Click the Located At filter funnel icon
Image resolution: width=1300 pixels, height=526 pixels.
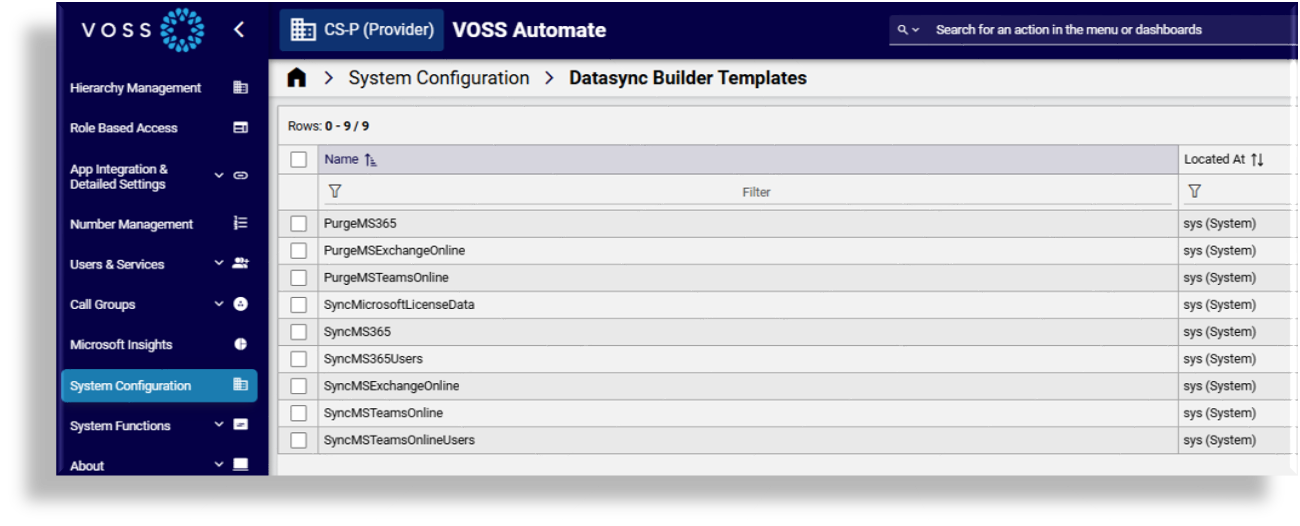click(1194, 191)
